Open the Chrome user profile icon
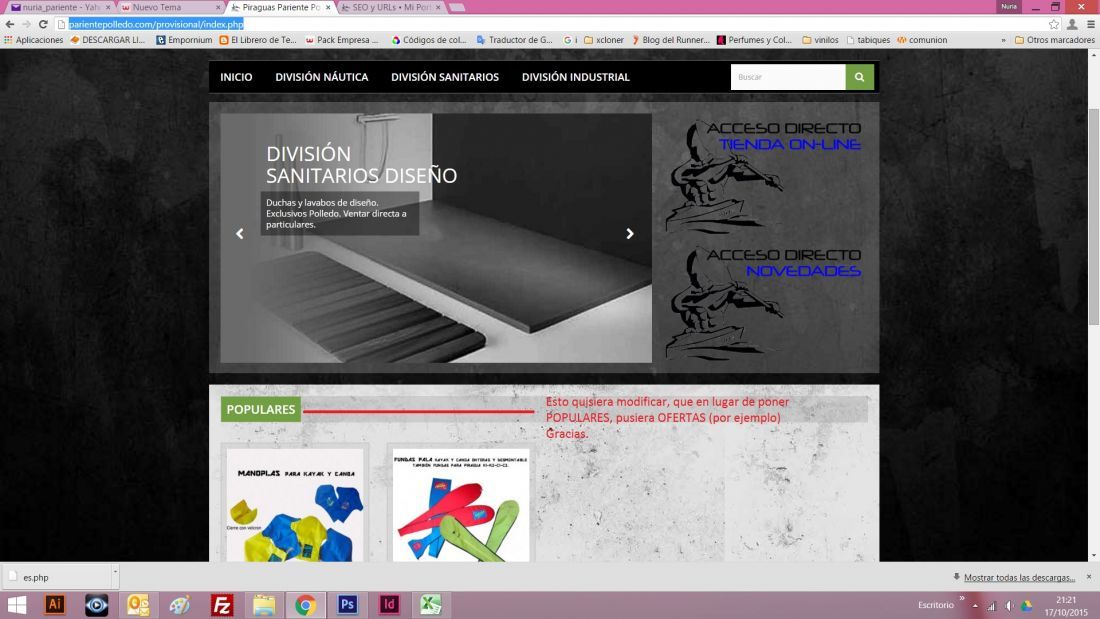1100x619 pixels. click(1072, 24)
